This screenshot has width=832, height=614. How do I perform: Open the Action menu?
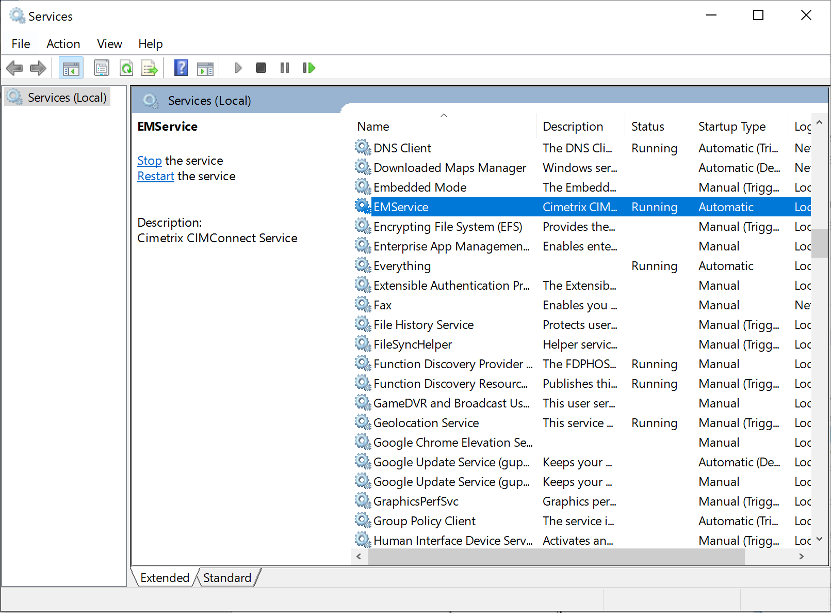pyautogui.click(x=63, y=44)
